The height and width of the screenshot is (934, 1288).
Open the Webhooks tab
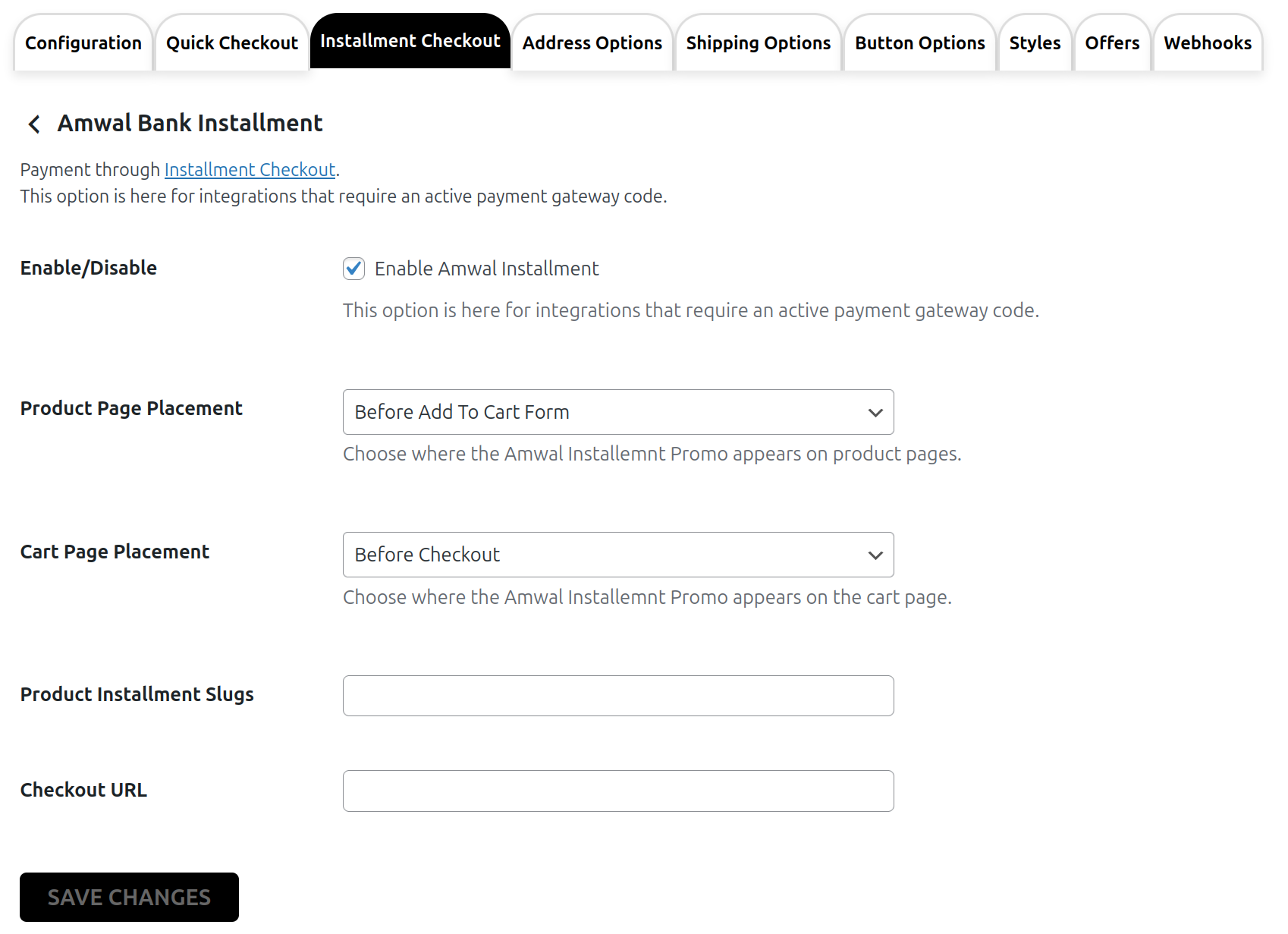point(1208,43)
